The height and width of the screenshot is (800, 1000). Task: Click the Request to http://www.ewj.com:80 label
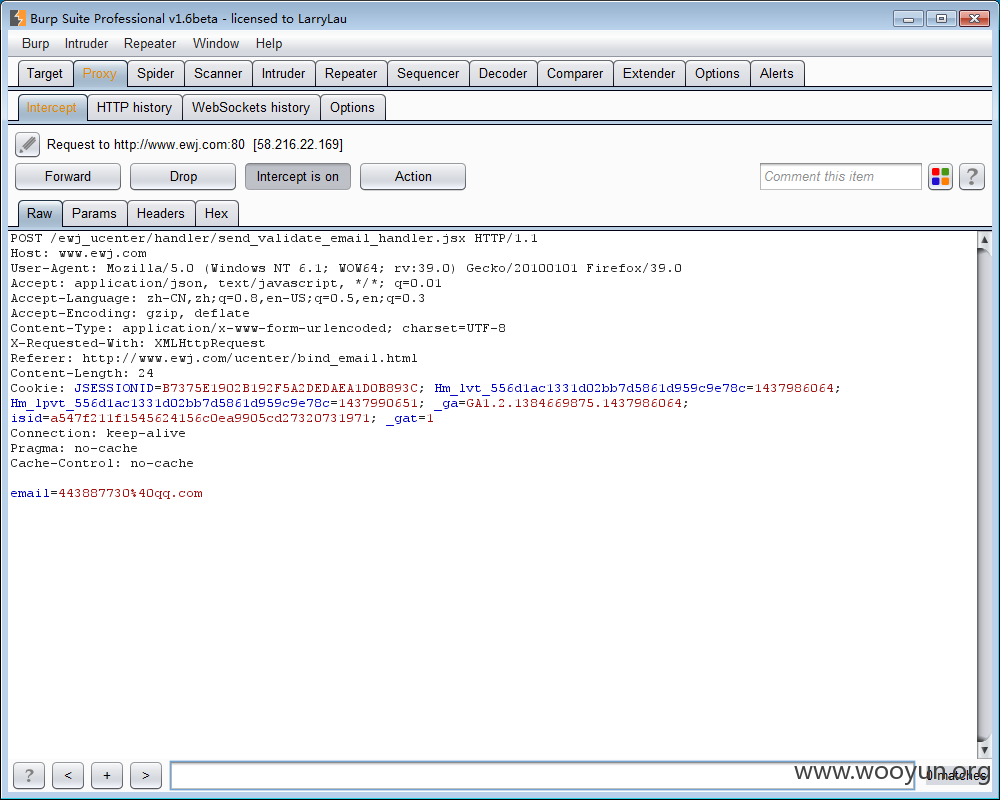click(x=195, y=145)
